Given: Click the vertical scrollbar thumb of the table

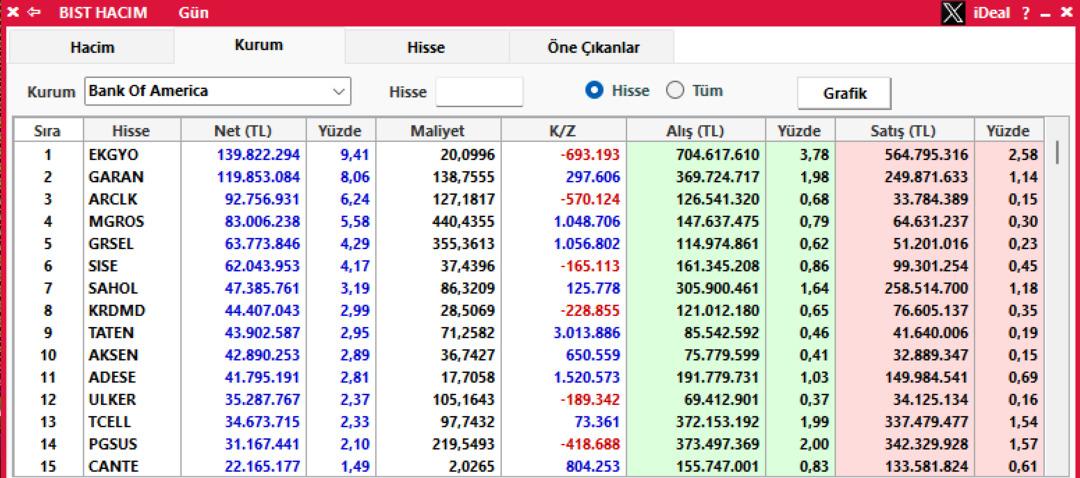Looking at the screenshot, I should 1058,153.
